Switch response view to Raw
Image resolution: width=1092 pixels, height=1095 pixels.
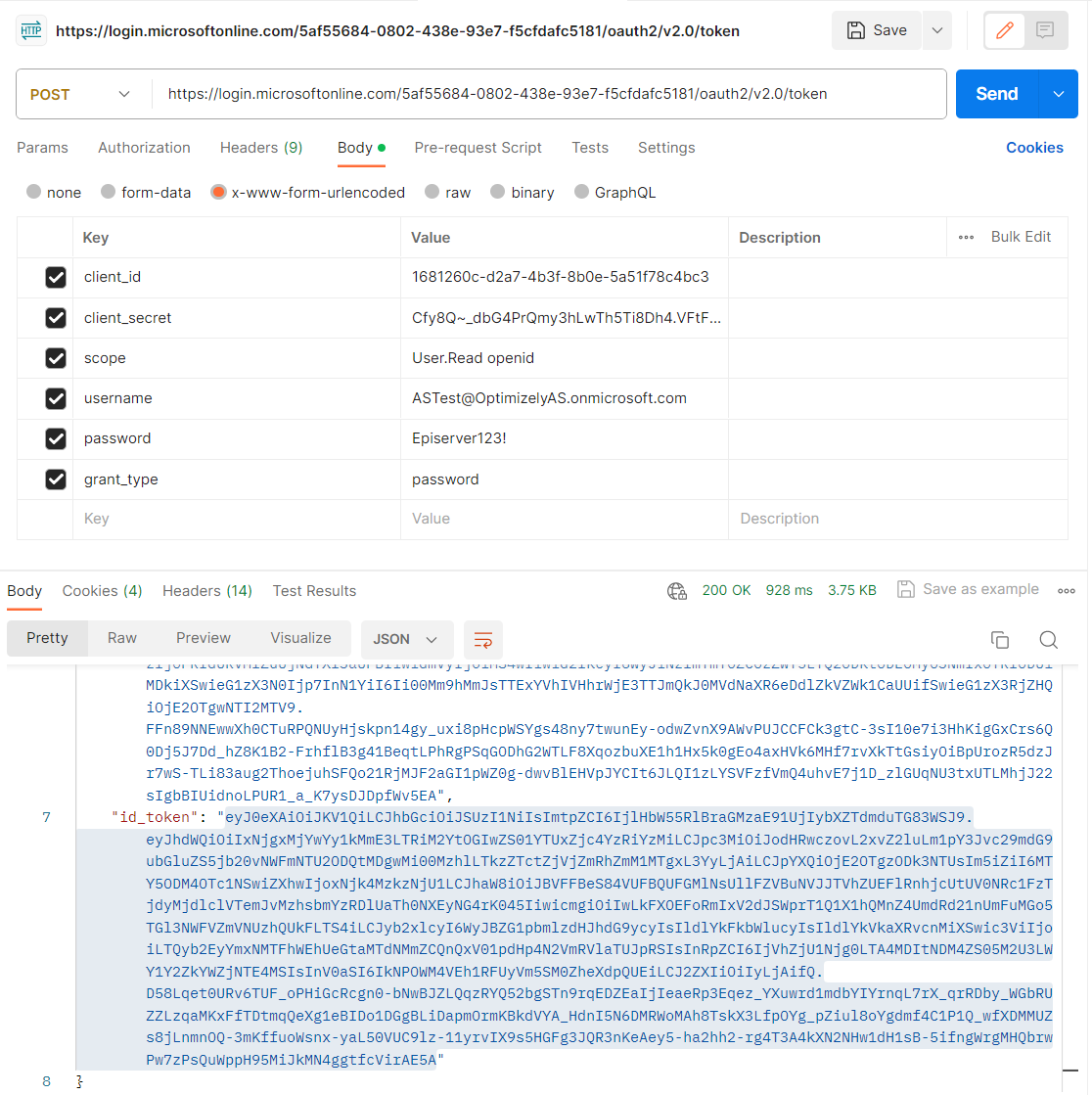pos(122,638)
